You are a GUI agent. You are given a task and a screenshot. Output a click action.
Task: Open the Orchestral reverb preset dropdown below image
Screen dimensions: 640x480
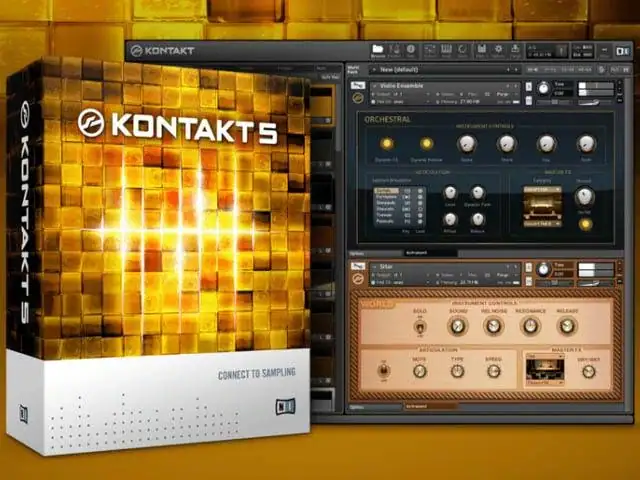[542, 224]
